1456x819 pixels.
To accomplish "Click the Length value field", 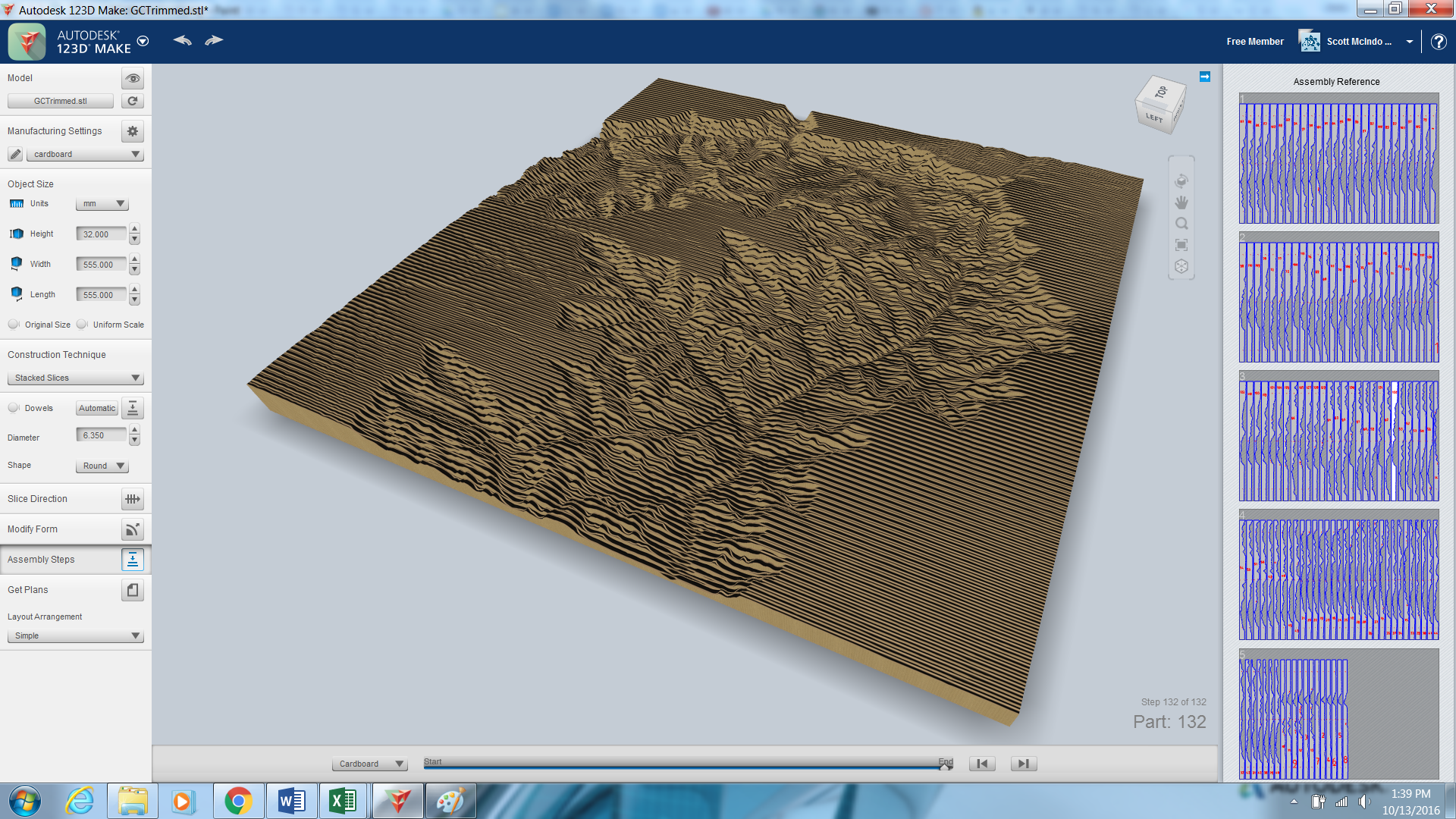I will pos(101,295).
